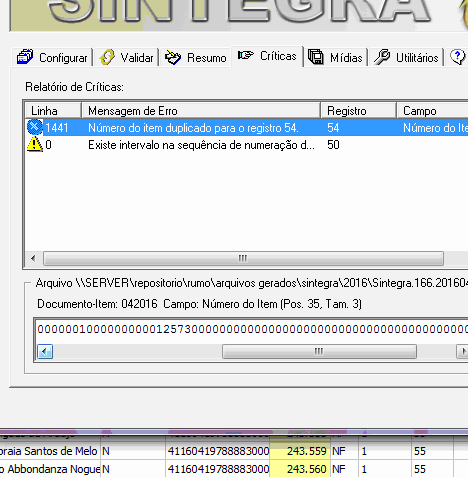
Task: Click the Mensagem de Erro column header
Action: (x=201, y=111)
